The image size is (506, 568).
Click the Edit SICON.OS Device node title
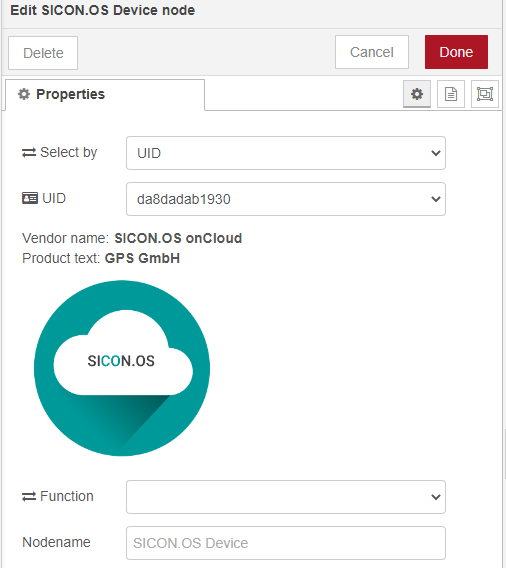[103, 10]
